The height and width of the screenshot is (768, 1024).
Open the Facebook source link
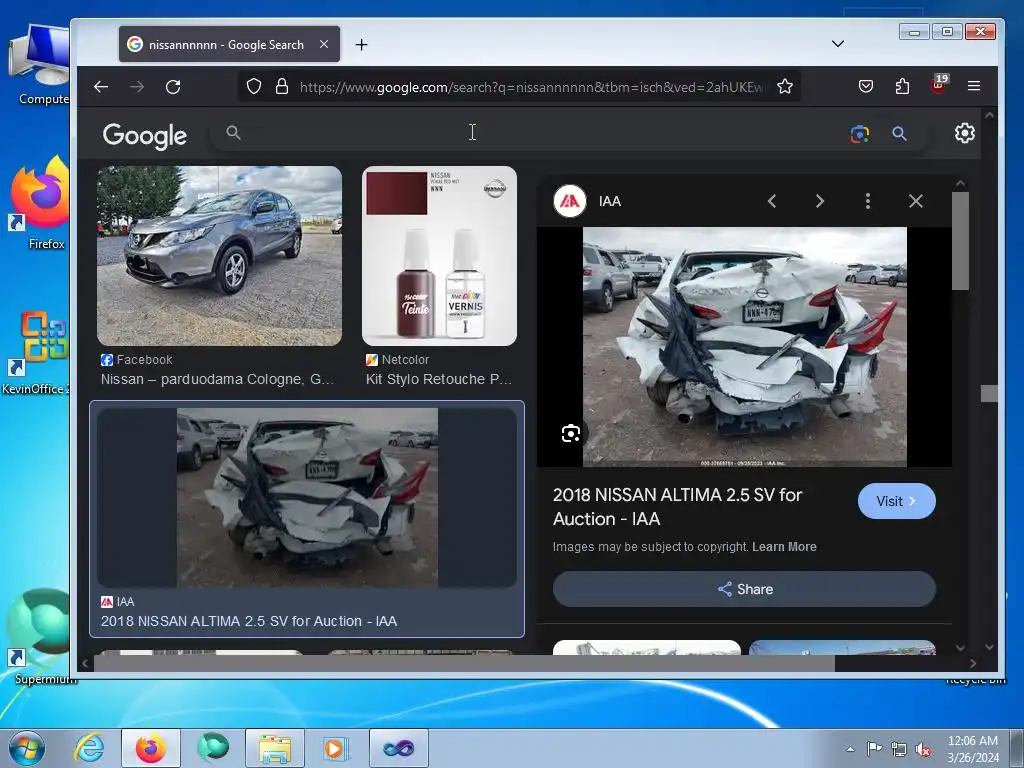pyautogui.click(x=136, y=360)
